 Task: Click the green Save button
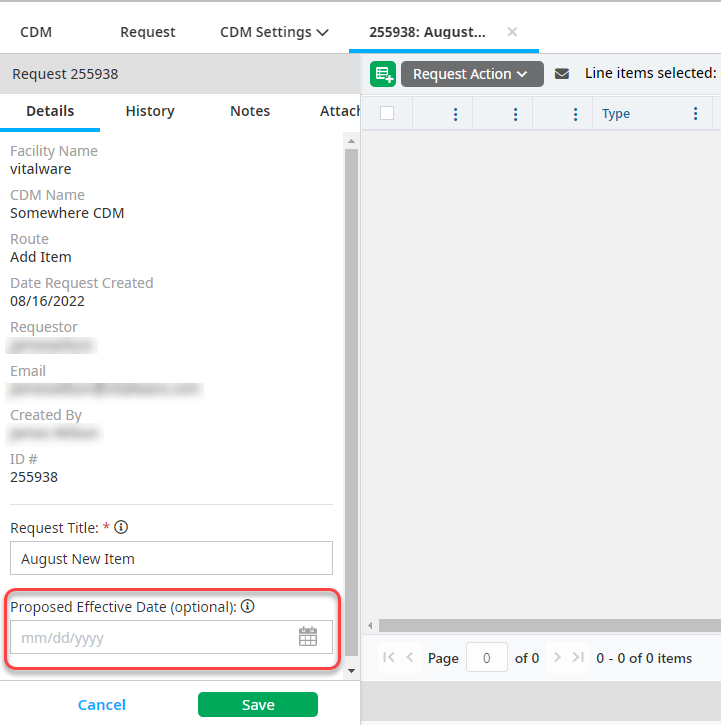(258, 705)
